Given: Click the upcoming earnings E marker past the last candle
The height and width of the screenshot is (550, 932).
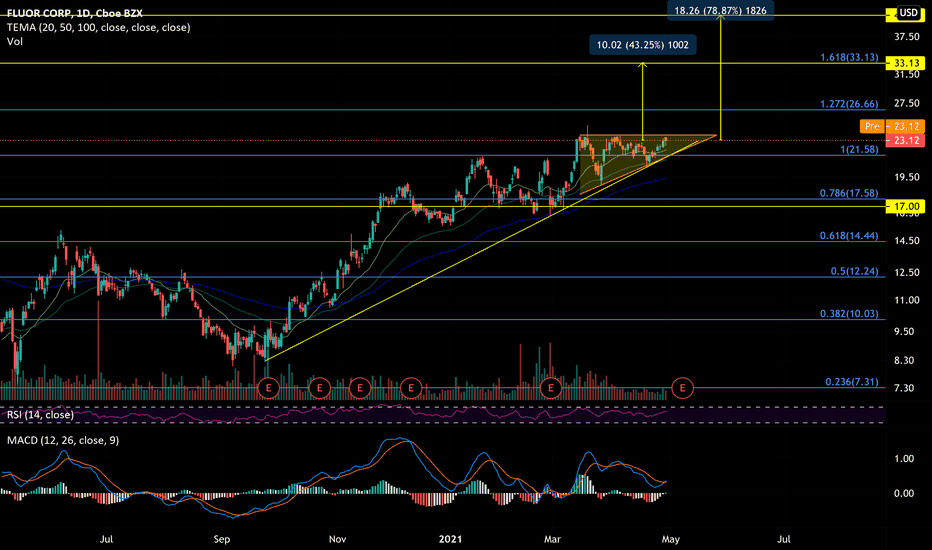Looking at the screenshot, I should click(x=682, y=388).
